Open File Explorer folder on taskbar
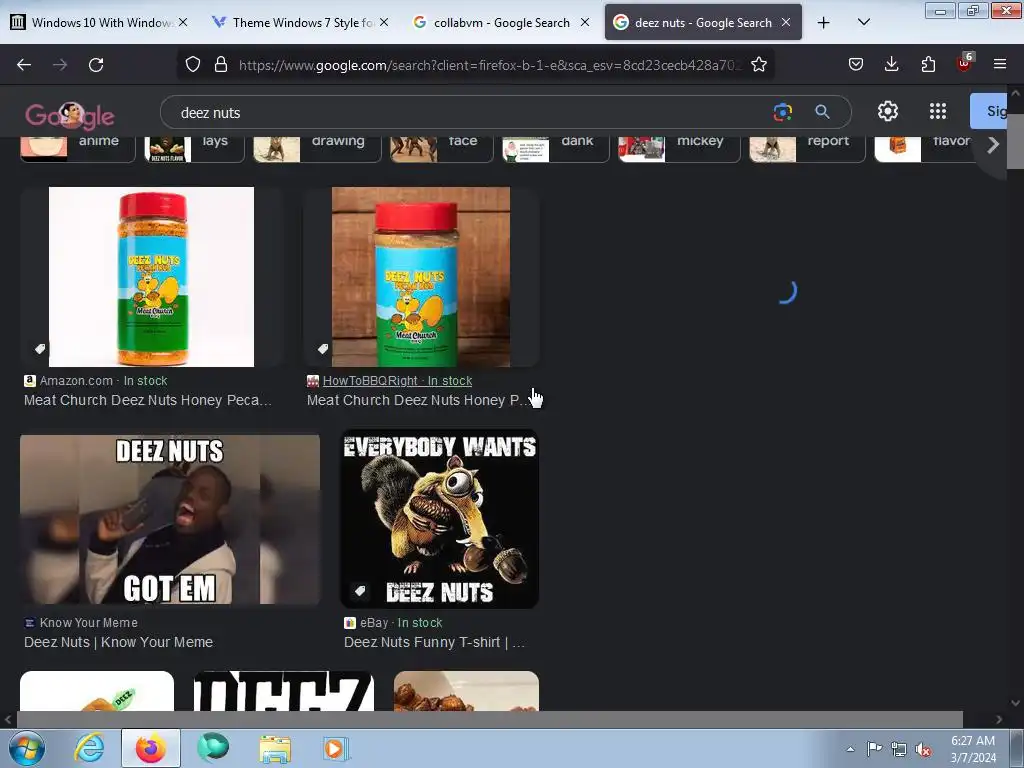 (275, 748)
